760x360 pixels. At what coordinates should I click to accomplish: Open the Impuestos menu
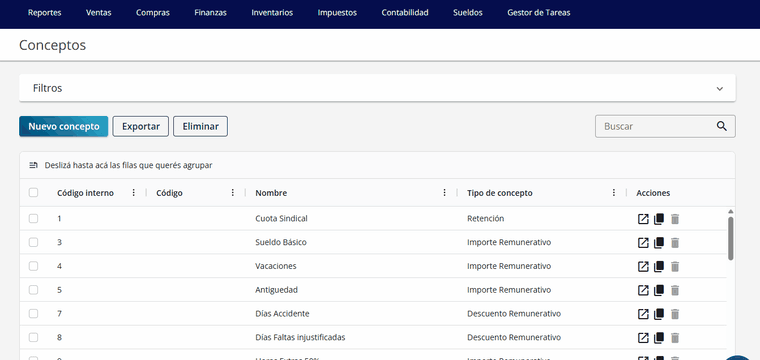[337, 13]
